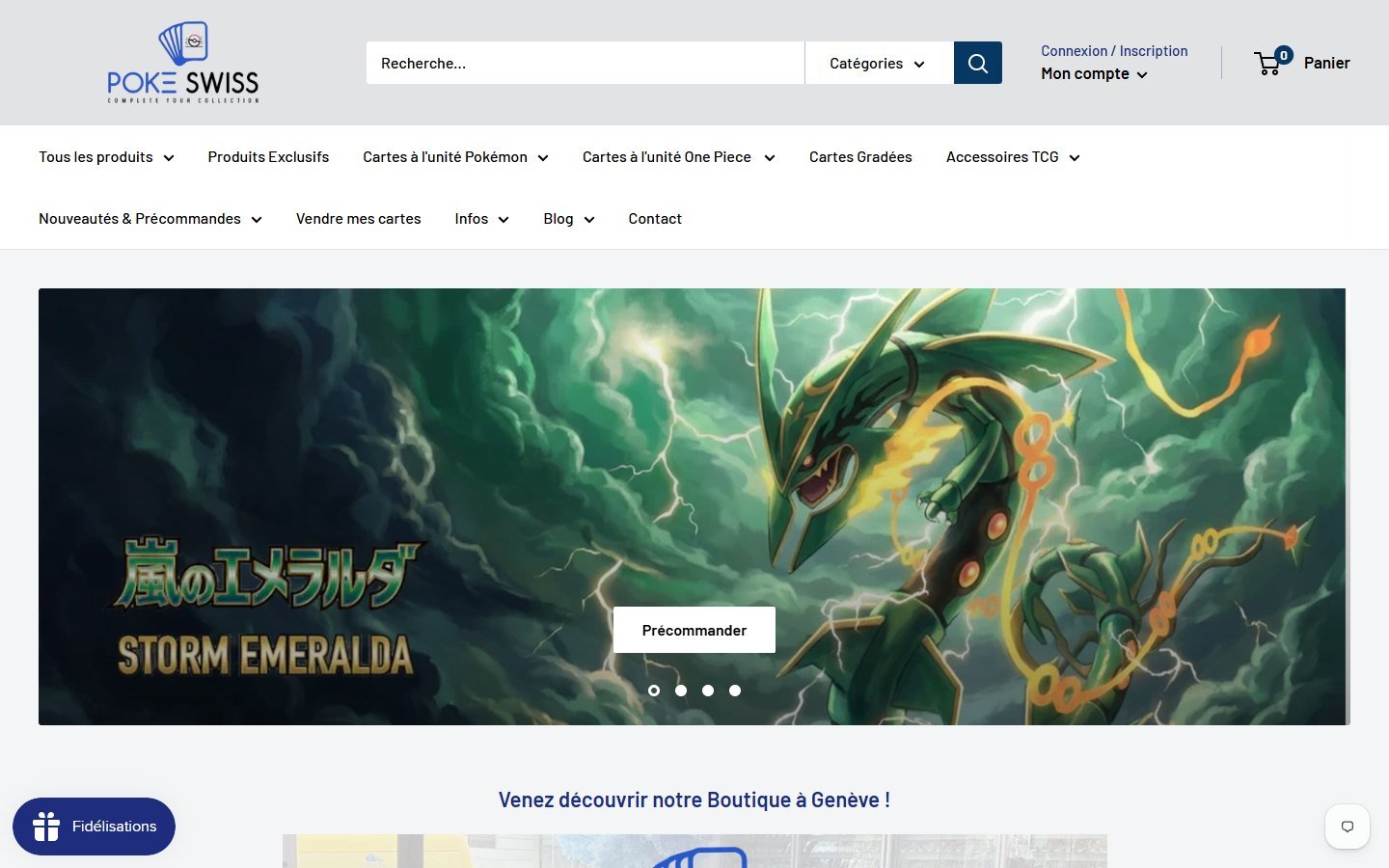The image size is (1389, 868).
Task: Click Connexion / Inscription link
Action: (1114, 51)
